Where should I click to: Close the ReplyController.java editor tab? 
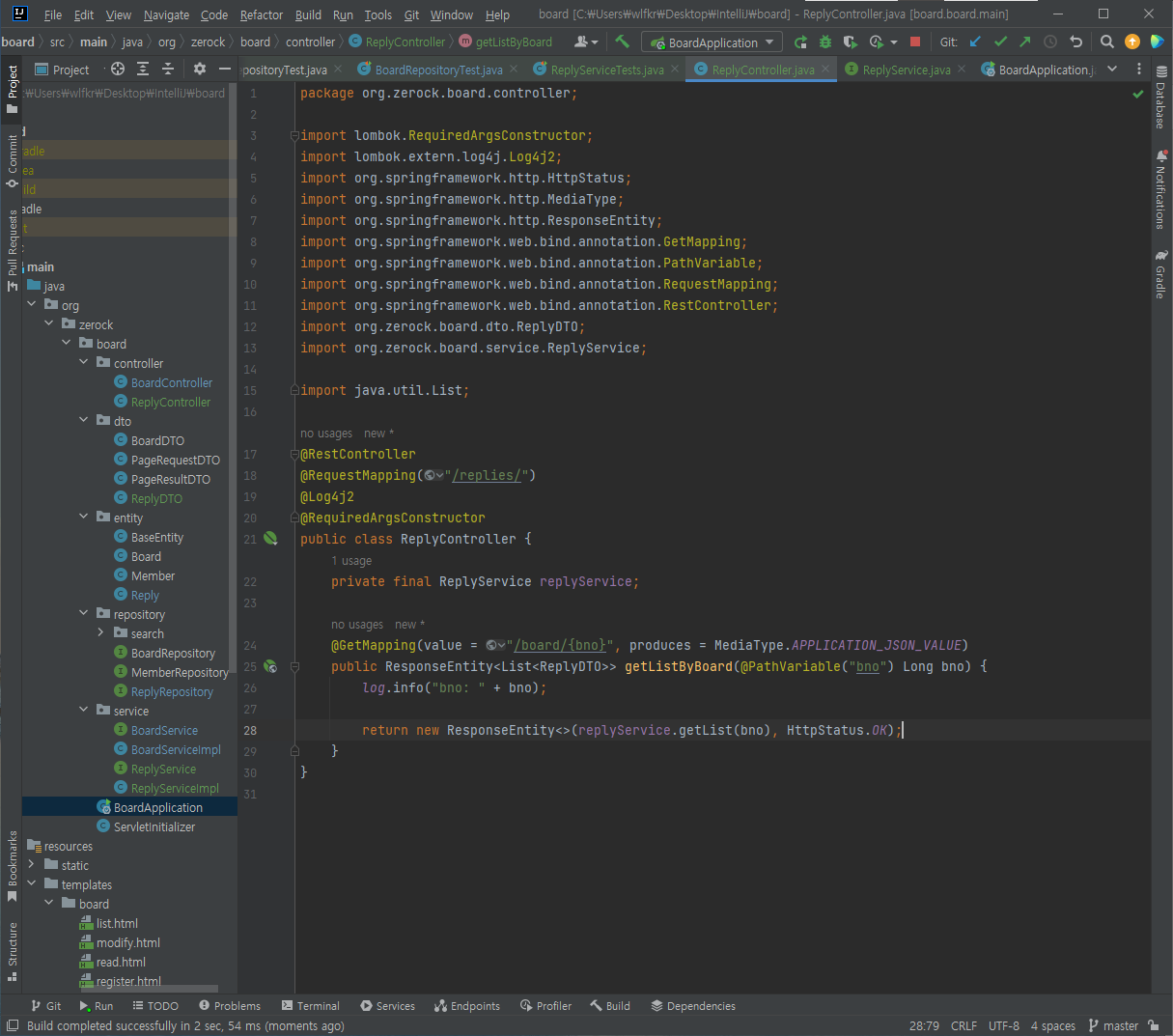825,70
